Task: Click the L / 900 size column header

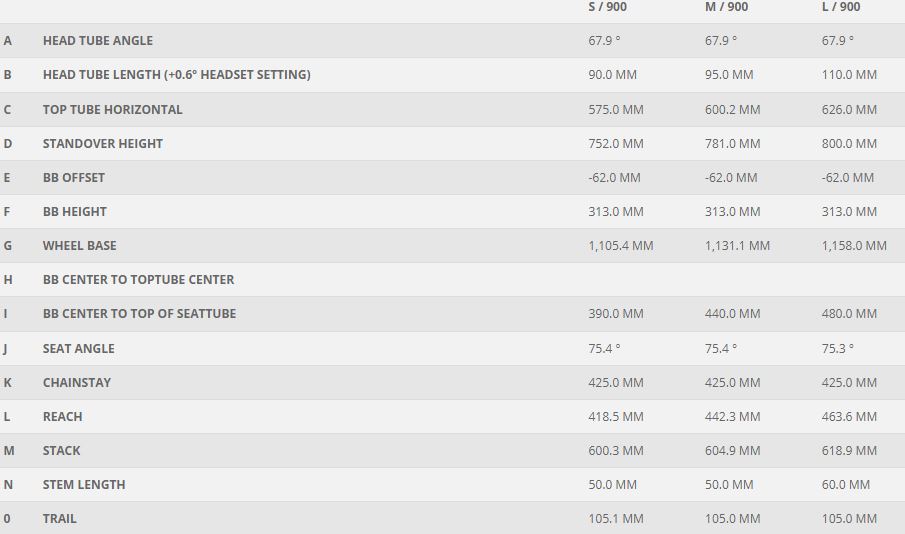Action: (841, 7)
